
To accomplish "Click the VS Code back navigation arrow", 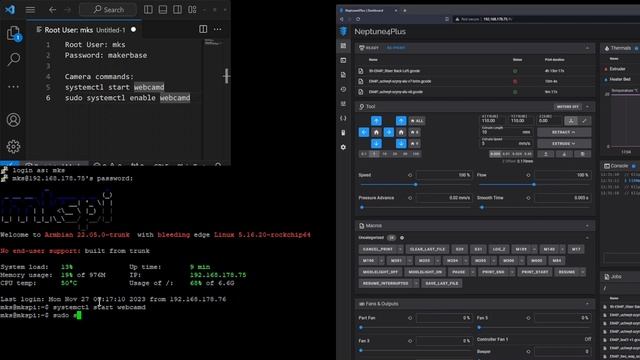I will 52,9.
